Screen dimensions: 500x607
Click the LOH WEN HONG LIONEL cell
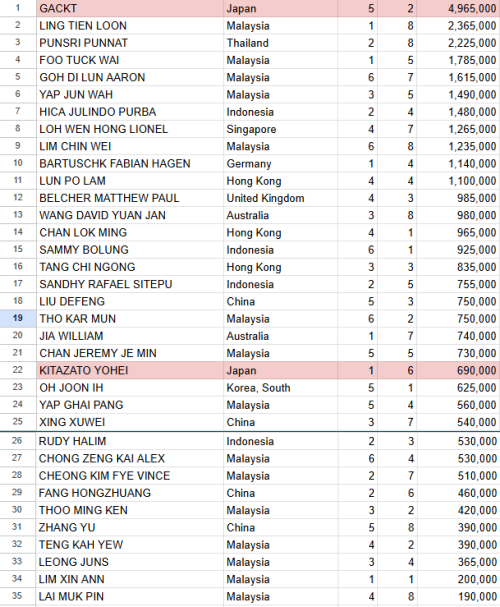click(130, 129)
